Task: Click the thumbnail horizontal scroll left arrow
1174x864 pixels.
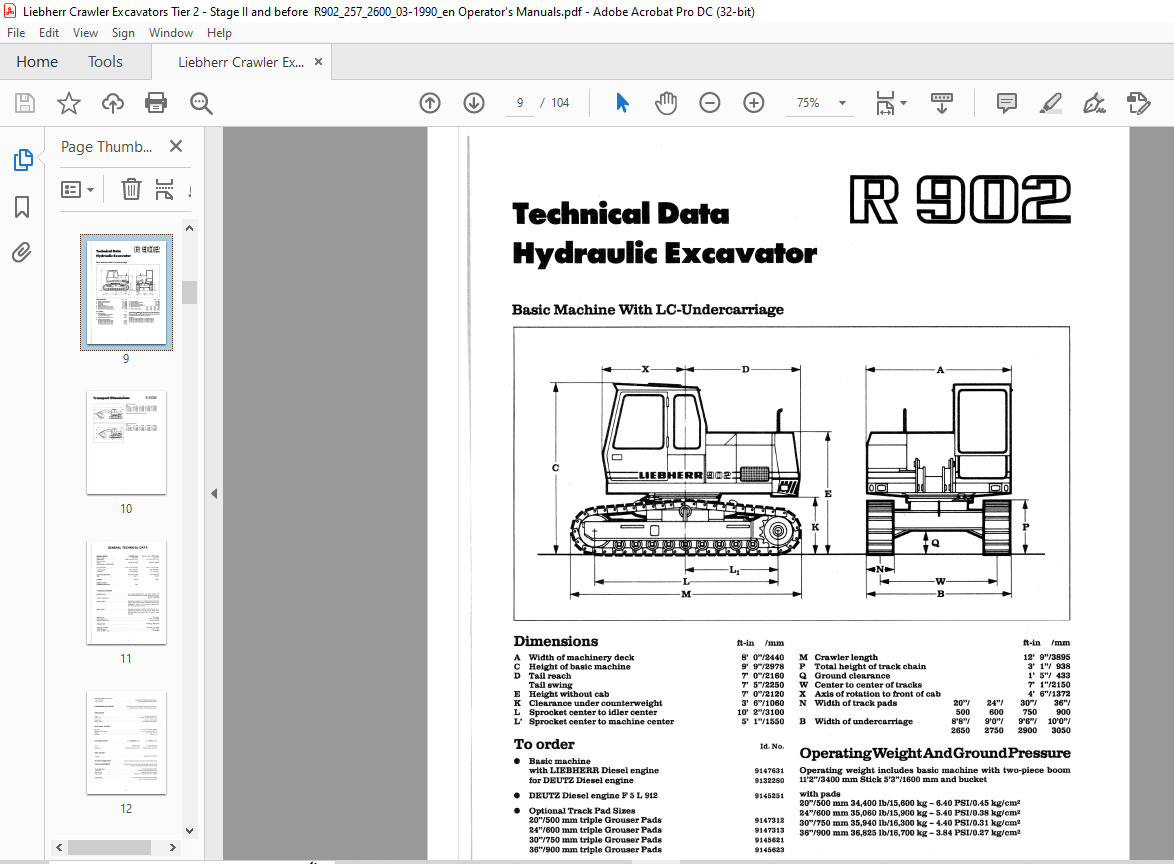Action: pyautogui.click(x=59, y=848)
